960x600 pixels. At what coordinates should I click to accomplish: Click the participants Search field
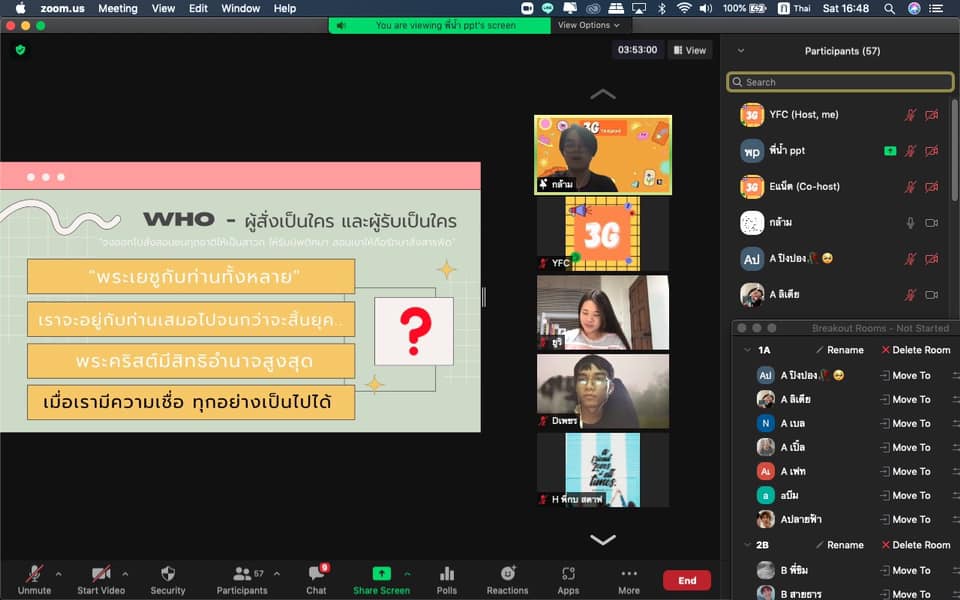(x=840, y=82)
